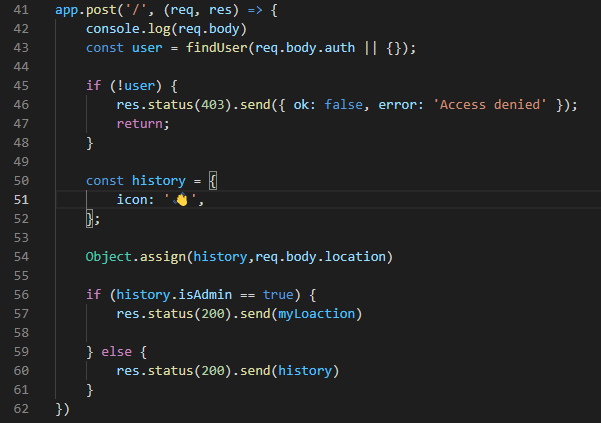Click line number 62 in the gutter

click(x=21, y=409)
